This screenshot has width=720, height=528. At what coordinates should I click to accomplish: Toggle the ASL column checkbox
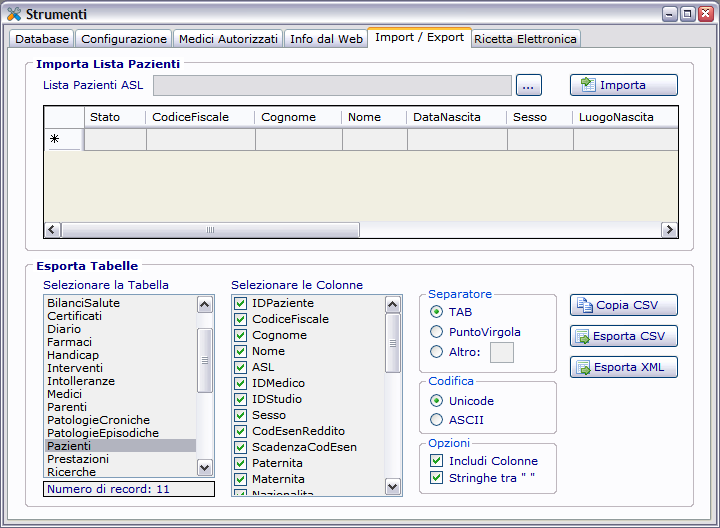point(241,367)
